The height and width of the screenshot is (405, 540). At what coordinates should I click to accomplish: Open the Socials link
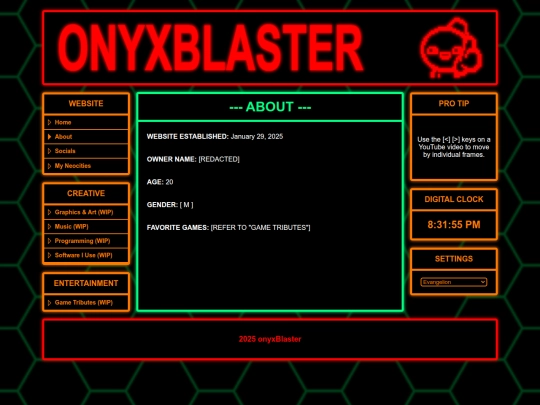(x=65, y=151)
